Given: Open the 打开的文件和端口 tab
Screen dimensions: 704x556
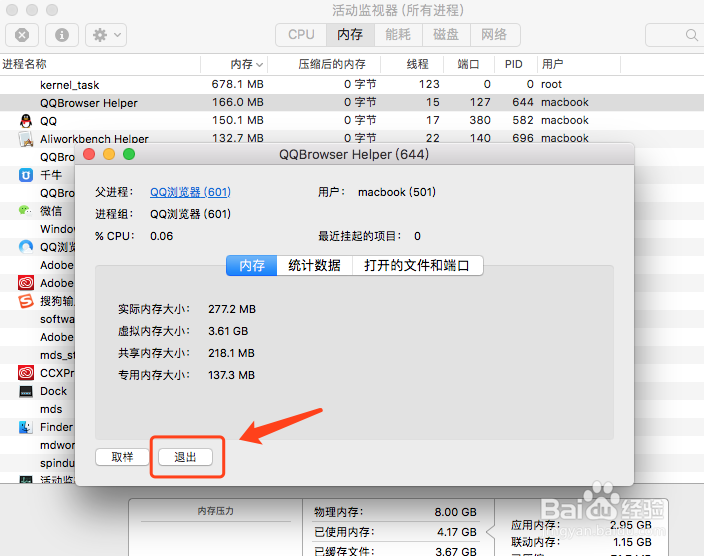Looking at the screenshot, I should click(417, 265).
